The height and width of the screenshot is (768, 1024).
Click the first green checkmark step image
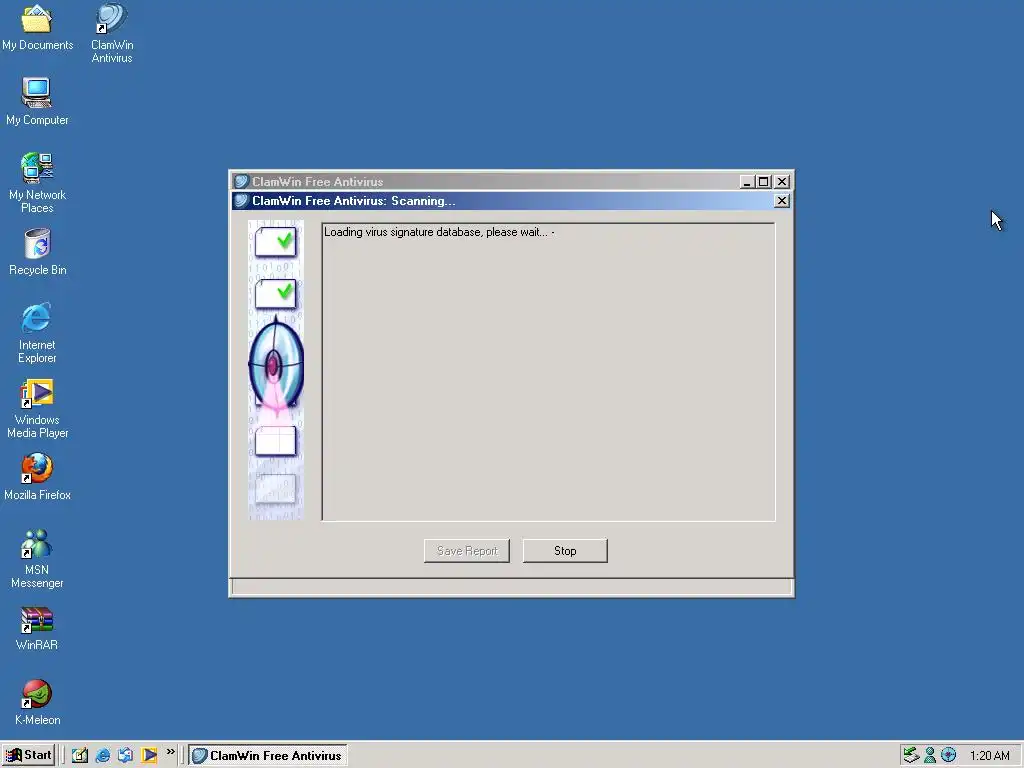click(x=276, y=242)
